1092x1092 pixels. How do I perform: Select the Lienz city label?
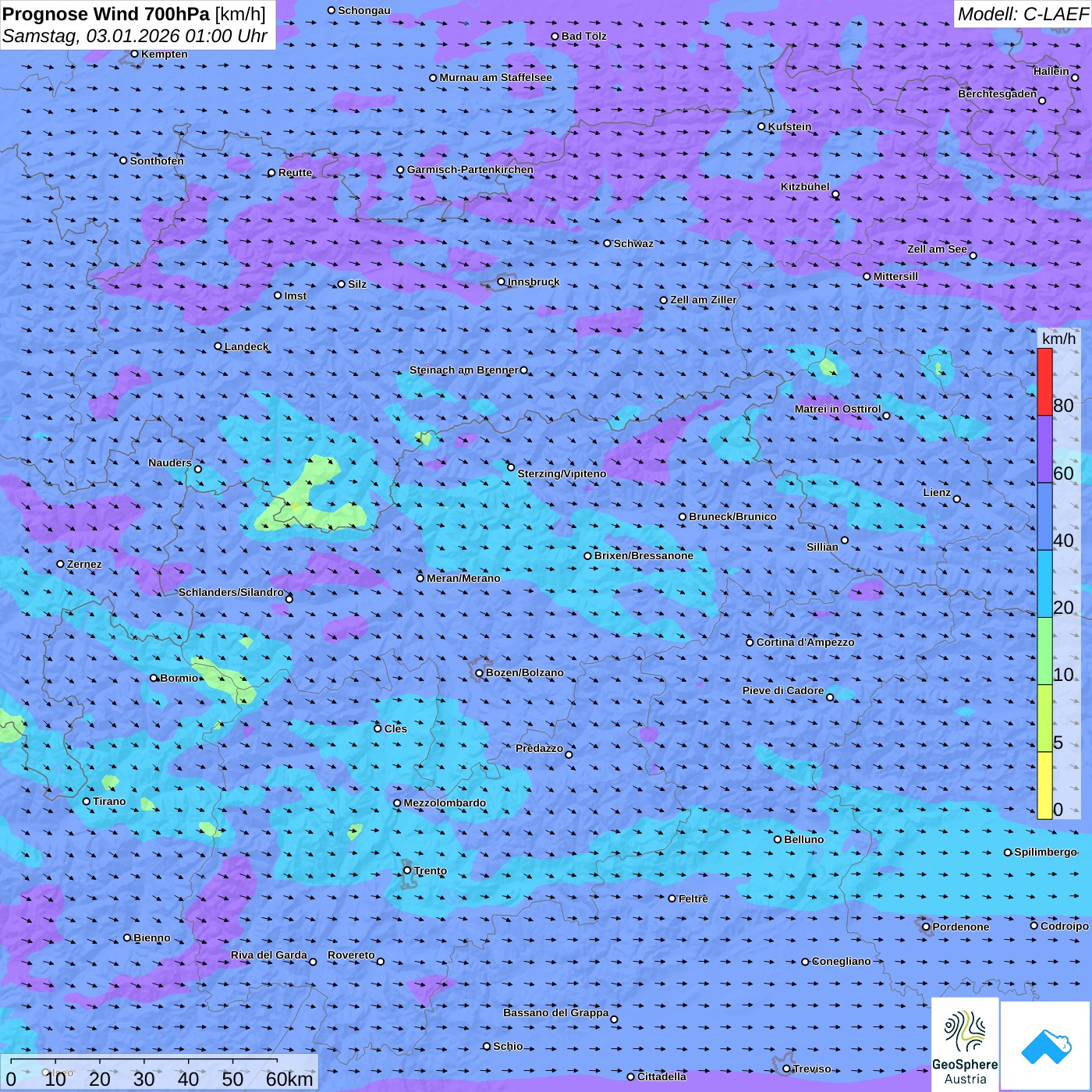pos(937,492)
